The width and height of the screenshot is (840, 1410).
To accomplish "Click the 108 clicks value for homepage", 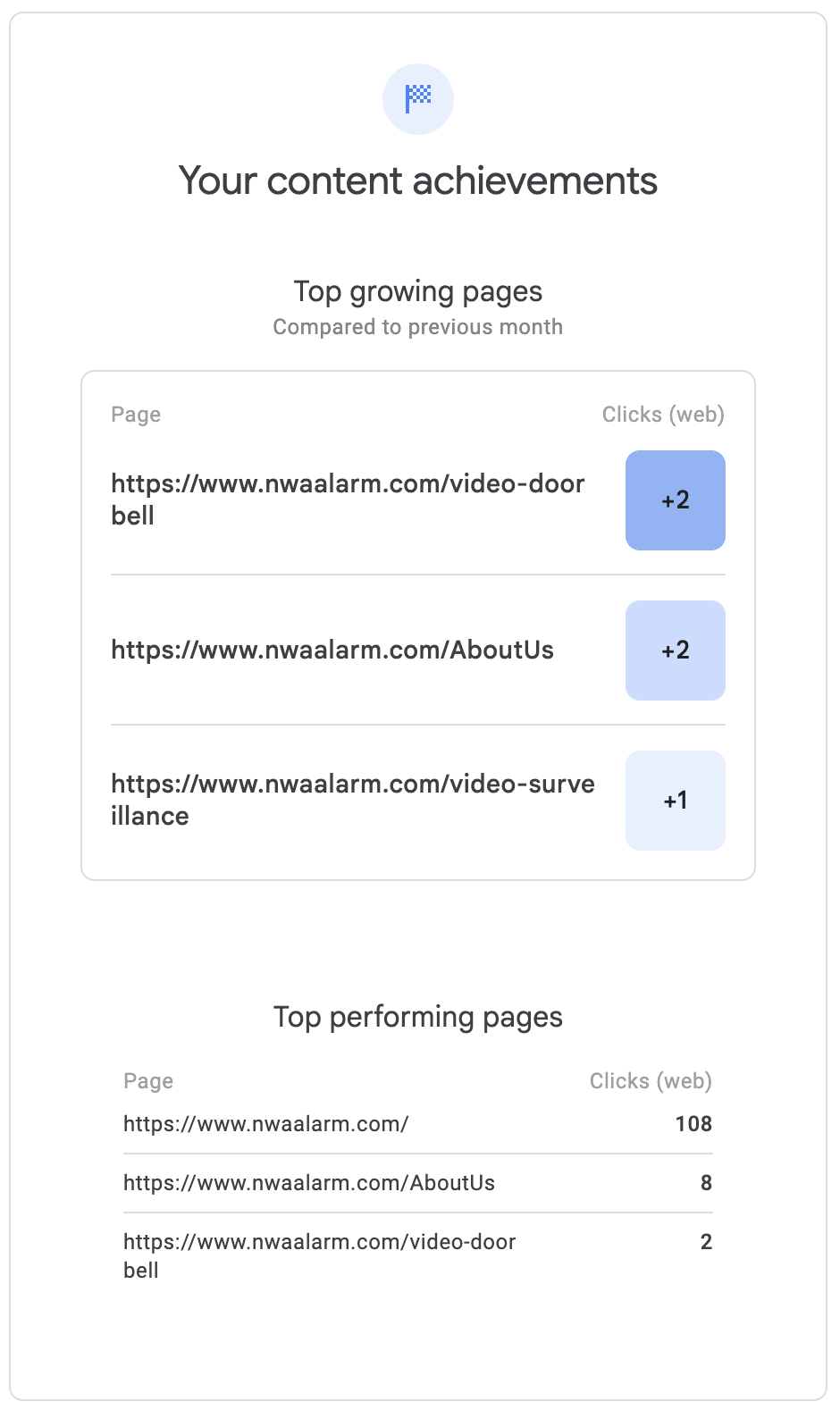I will click(693, 1124).
